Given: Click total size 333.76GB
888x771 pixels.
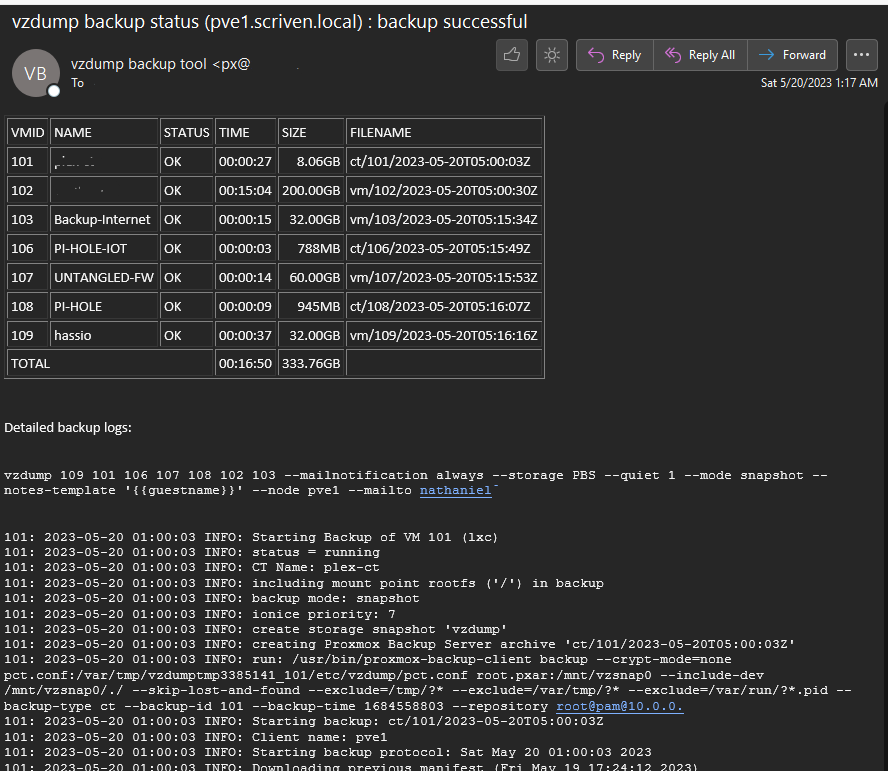Looking at the screenshot, I should pos(311,363).
